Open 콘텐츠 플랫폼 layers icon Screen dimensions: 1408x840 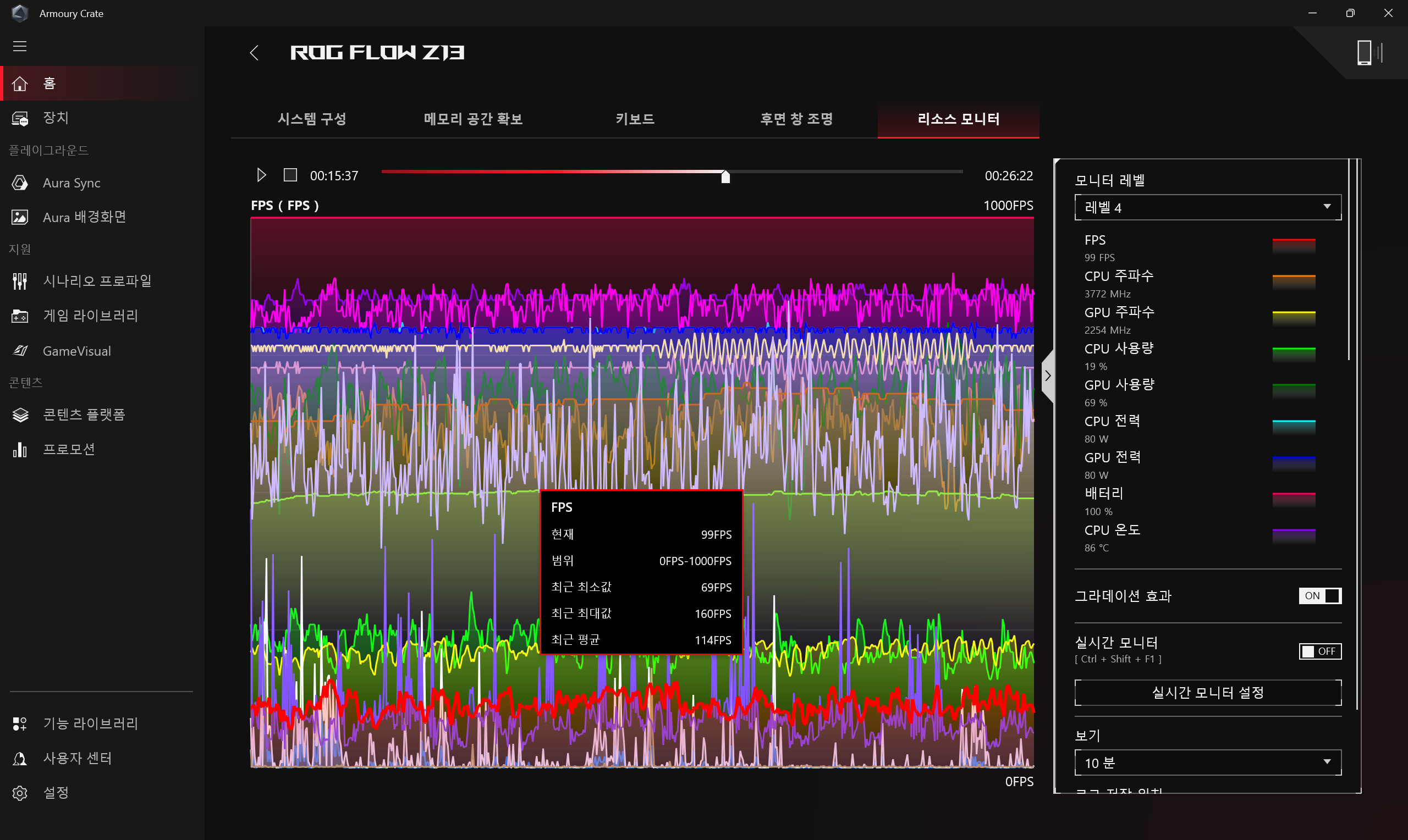pyautogui.click(x=20, y=415)
